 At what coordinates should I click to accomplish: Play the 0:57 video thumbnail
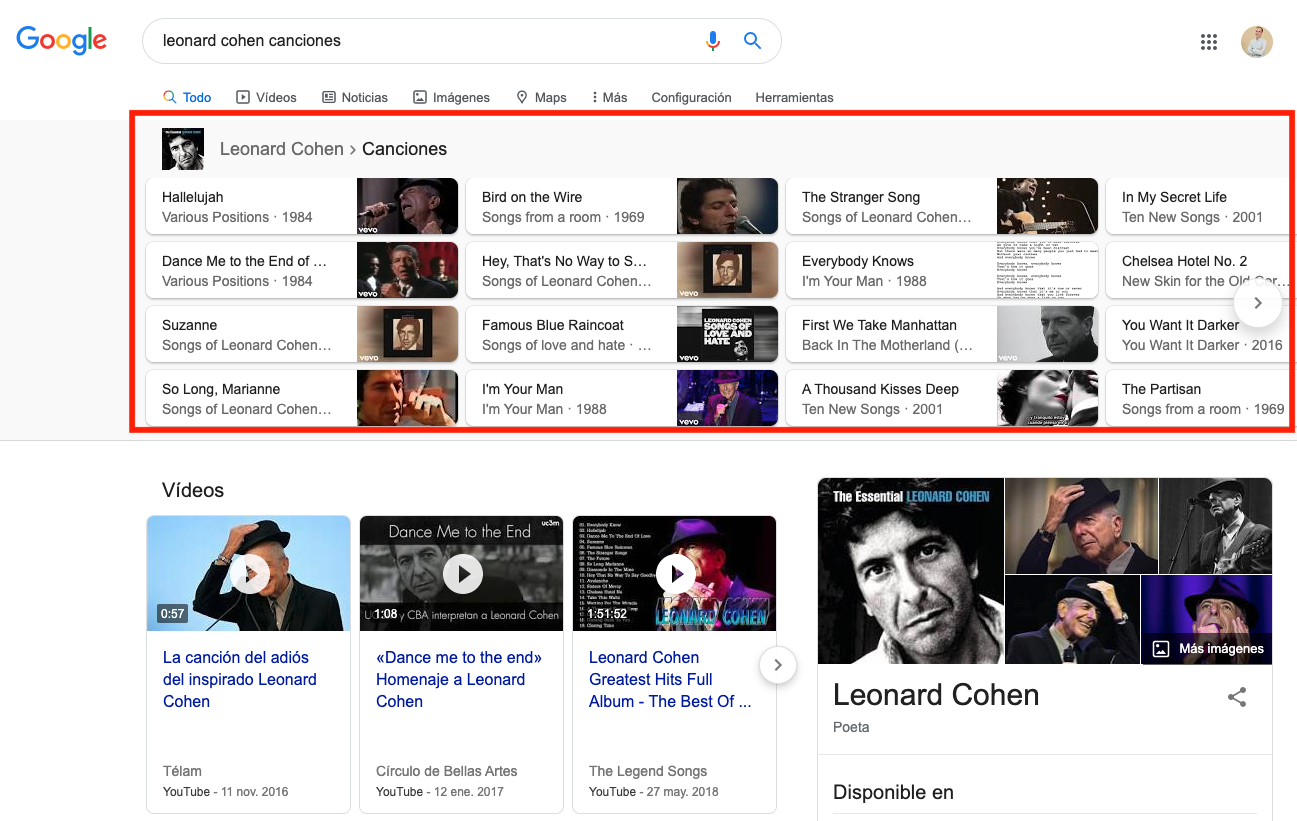(248, 573)
